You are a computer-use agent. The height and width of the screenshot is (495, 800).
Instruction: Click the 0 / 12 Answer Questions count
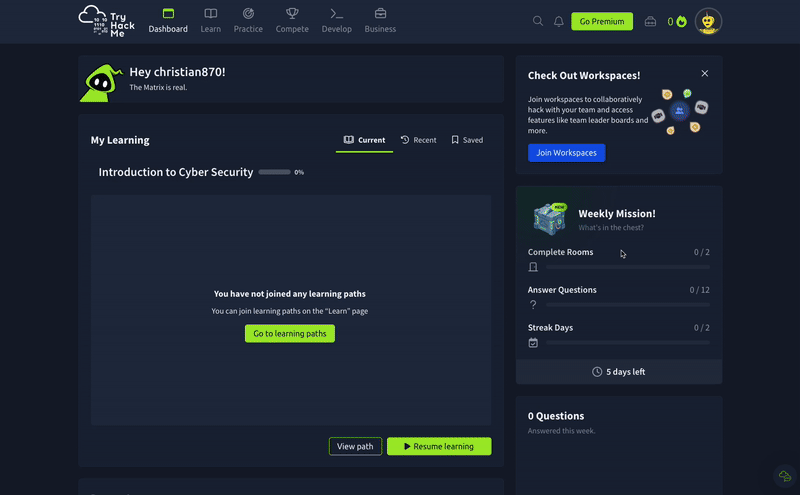pyautogui.click(x=699, y=290)
